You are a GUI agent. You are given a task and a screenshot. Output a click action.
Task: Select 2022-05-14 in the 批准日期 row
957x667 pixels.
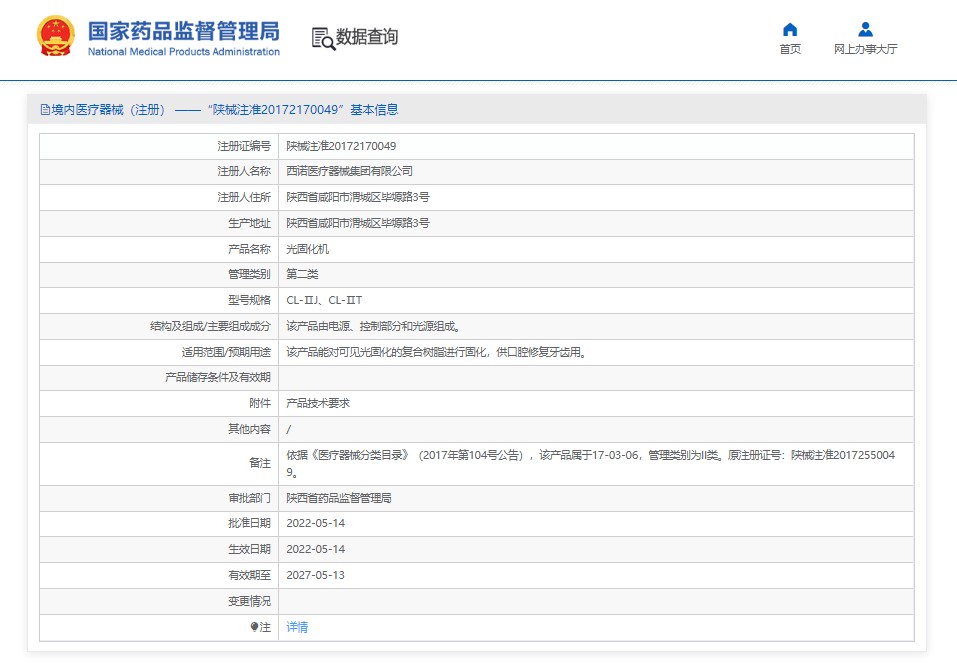coord(316,524)
